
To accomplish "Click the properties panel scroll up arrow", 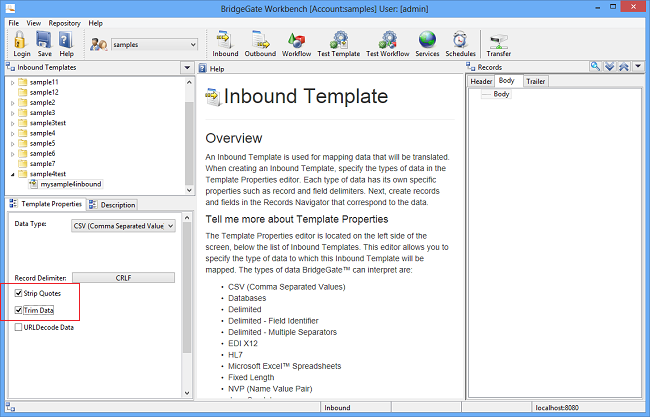I will (x=187, y=218).
